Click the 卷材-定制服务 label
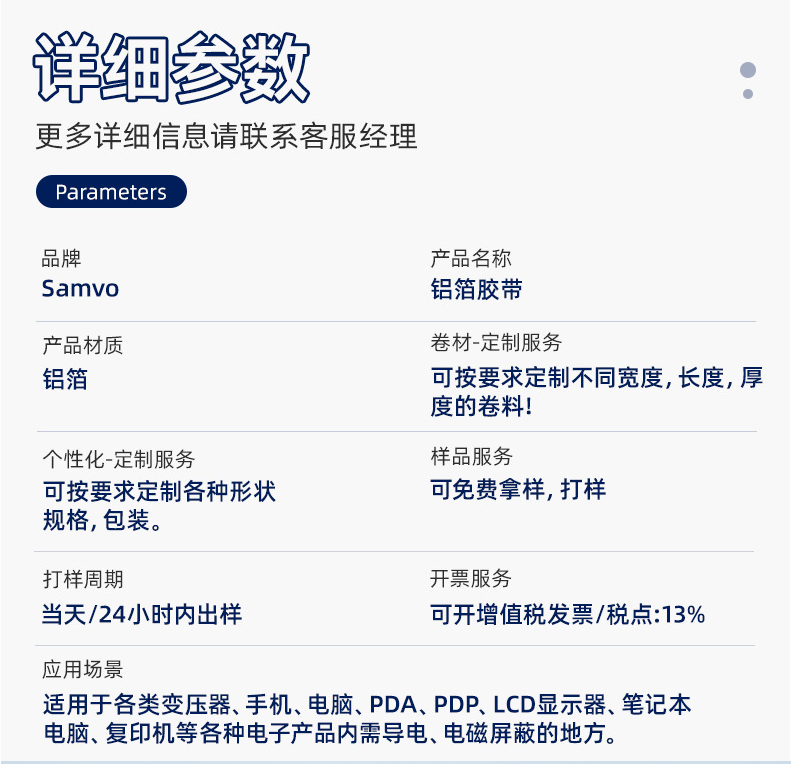795x764 pixels. [496, 343]
